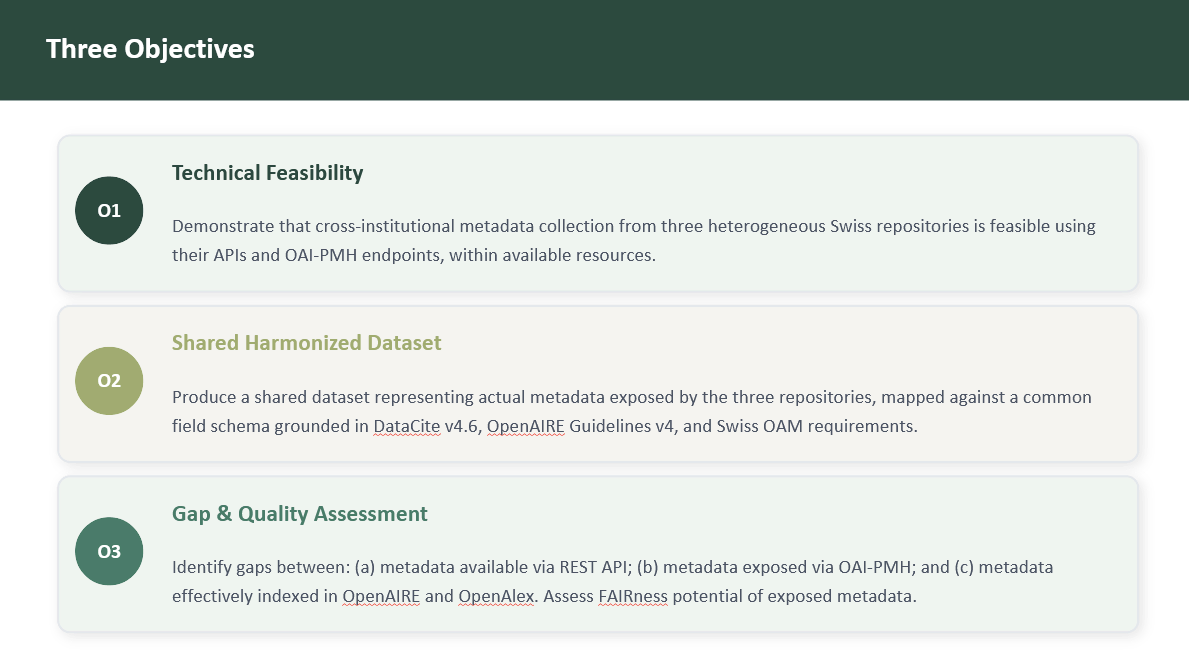The image size is (1189, 661).
Task: Click the underlined word "OpenAlex"
Action: point(497,597)
